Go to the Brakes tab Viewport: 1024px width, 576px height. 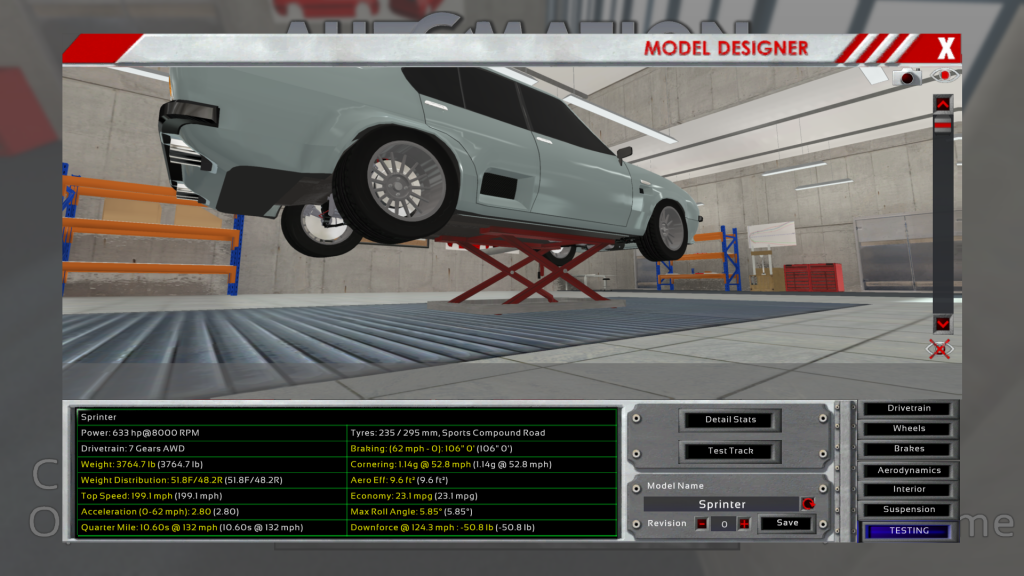[x=908, y=449]
